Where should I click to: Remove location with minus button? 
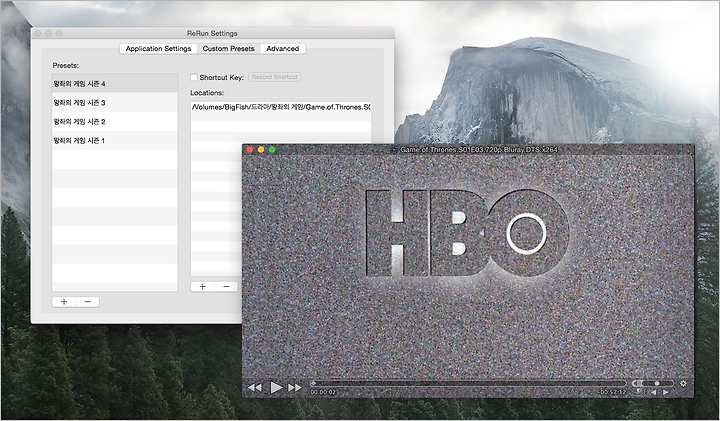point(226,286)
